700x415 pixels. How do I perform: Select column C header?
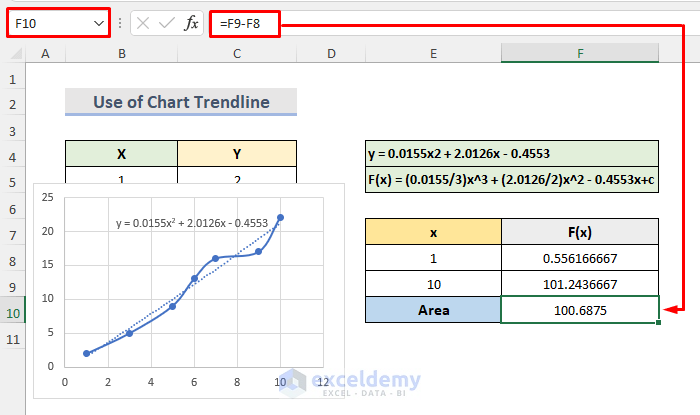237,54
